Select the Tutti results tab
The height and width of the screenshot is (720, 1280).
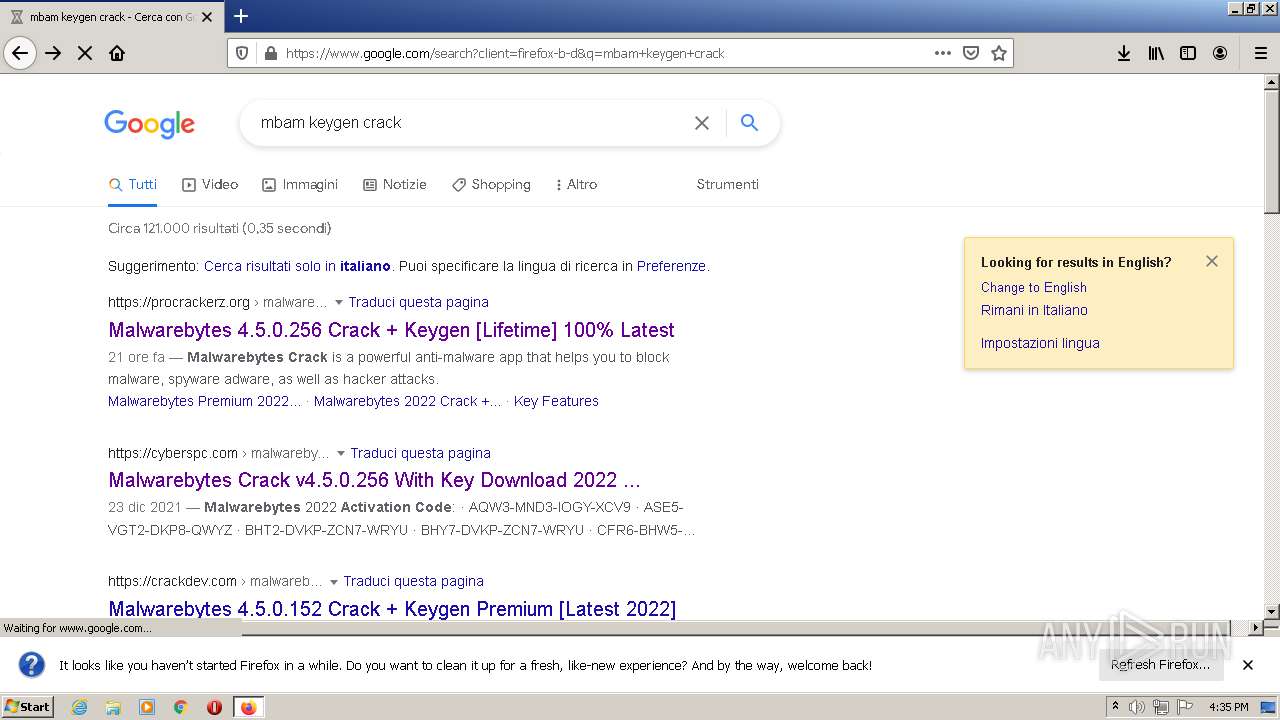click(133, 185)
